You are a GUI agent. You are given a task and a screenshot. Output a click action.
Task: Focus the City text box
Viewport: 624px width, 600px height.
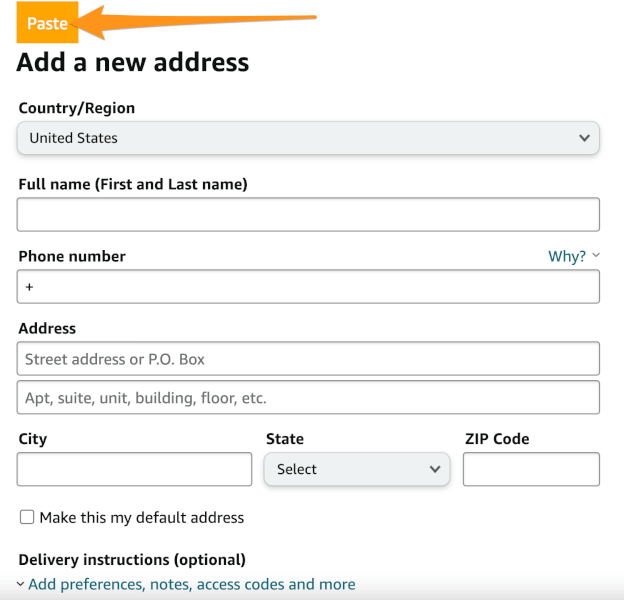click(135, 469)
